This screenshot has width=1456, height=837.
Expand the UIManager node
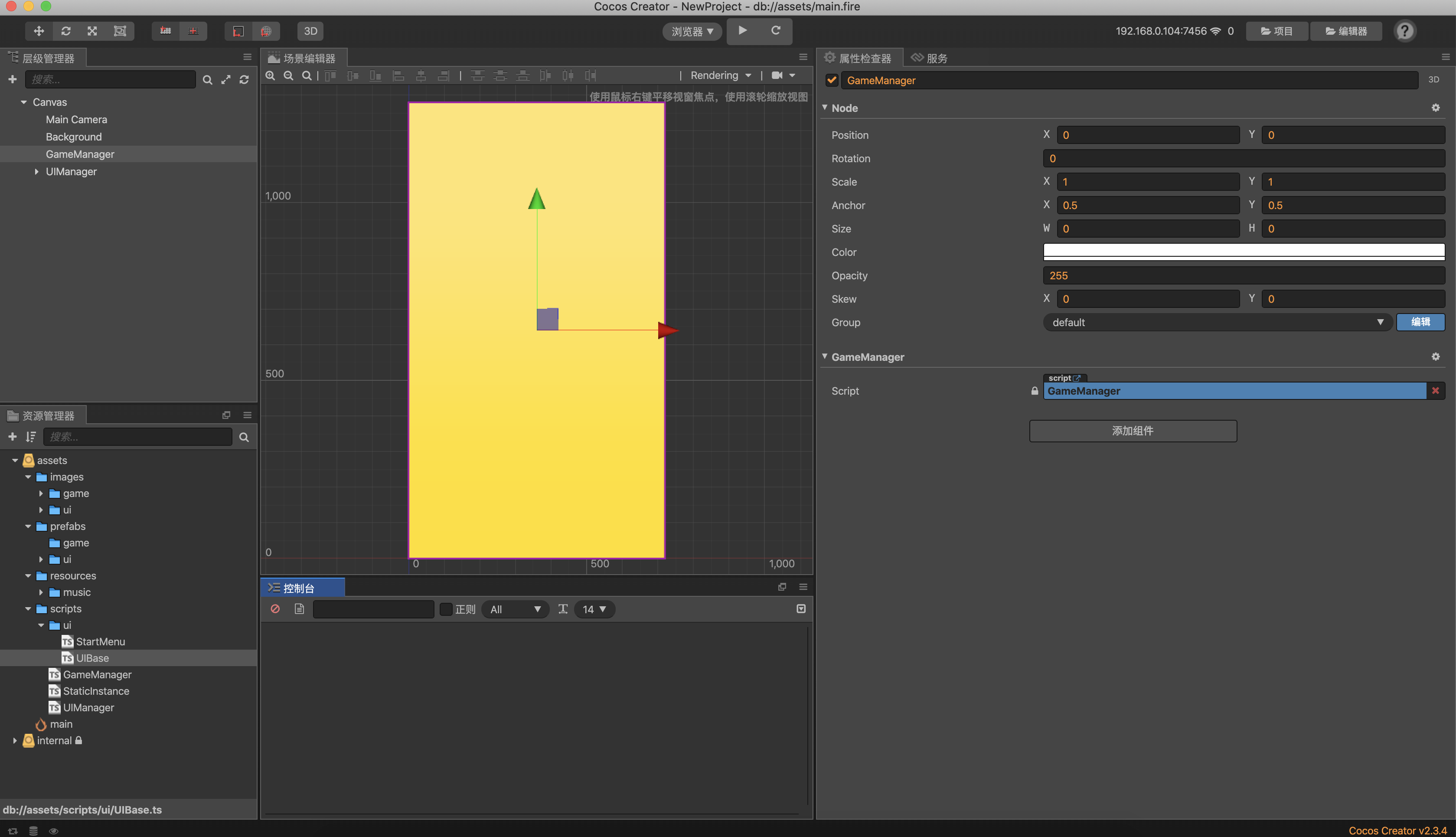point(37,172)
